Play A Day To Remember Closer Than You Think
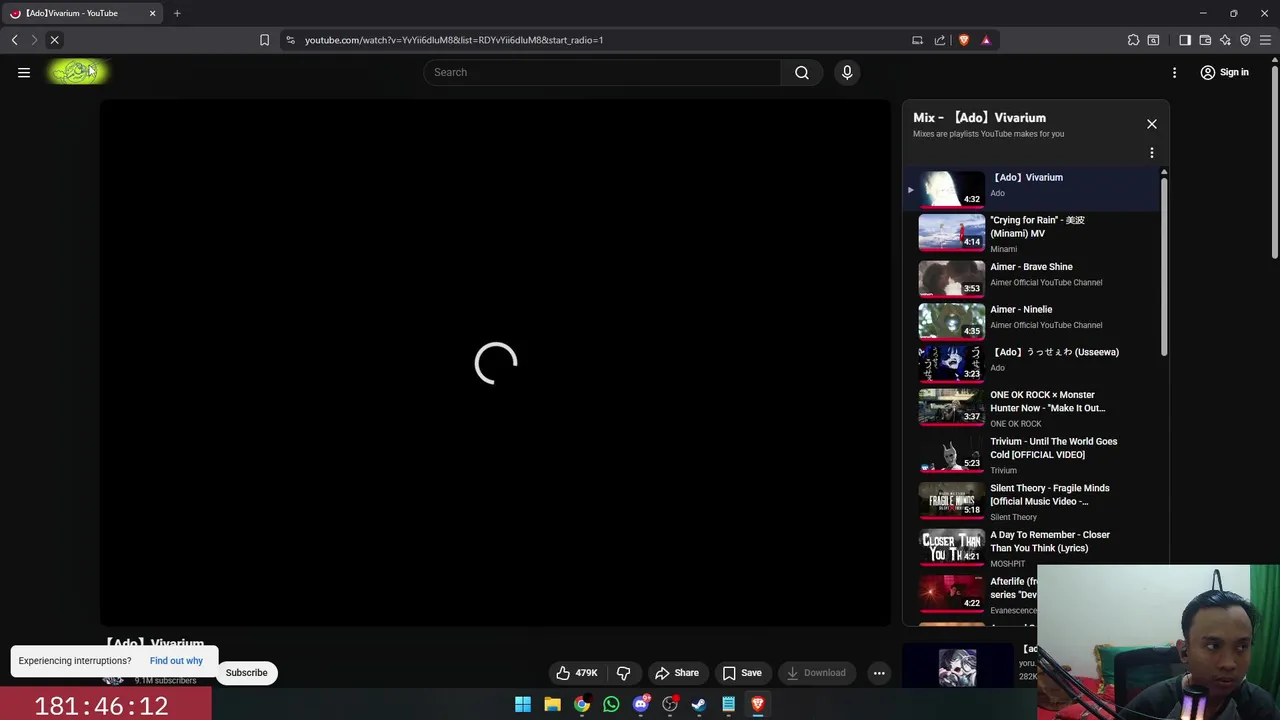 (x=1032, y=548)
